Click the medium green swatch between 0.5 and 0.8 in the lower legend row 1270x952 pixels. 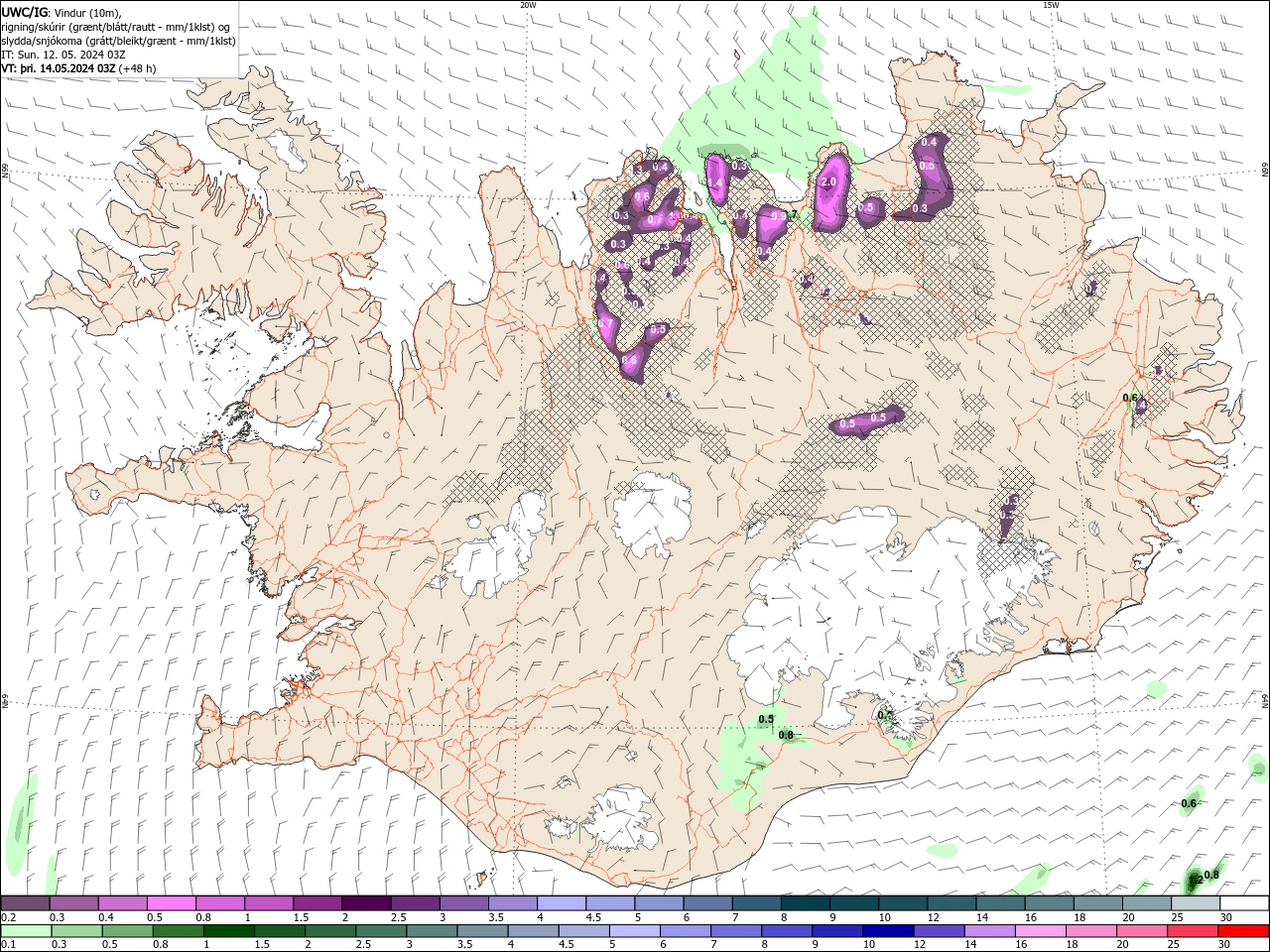coord(127,931)
